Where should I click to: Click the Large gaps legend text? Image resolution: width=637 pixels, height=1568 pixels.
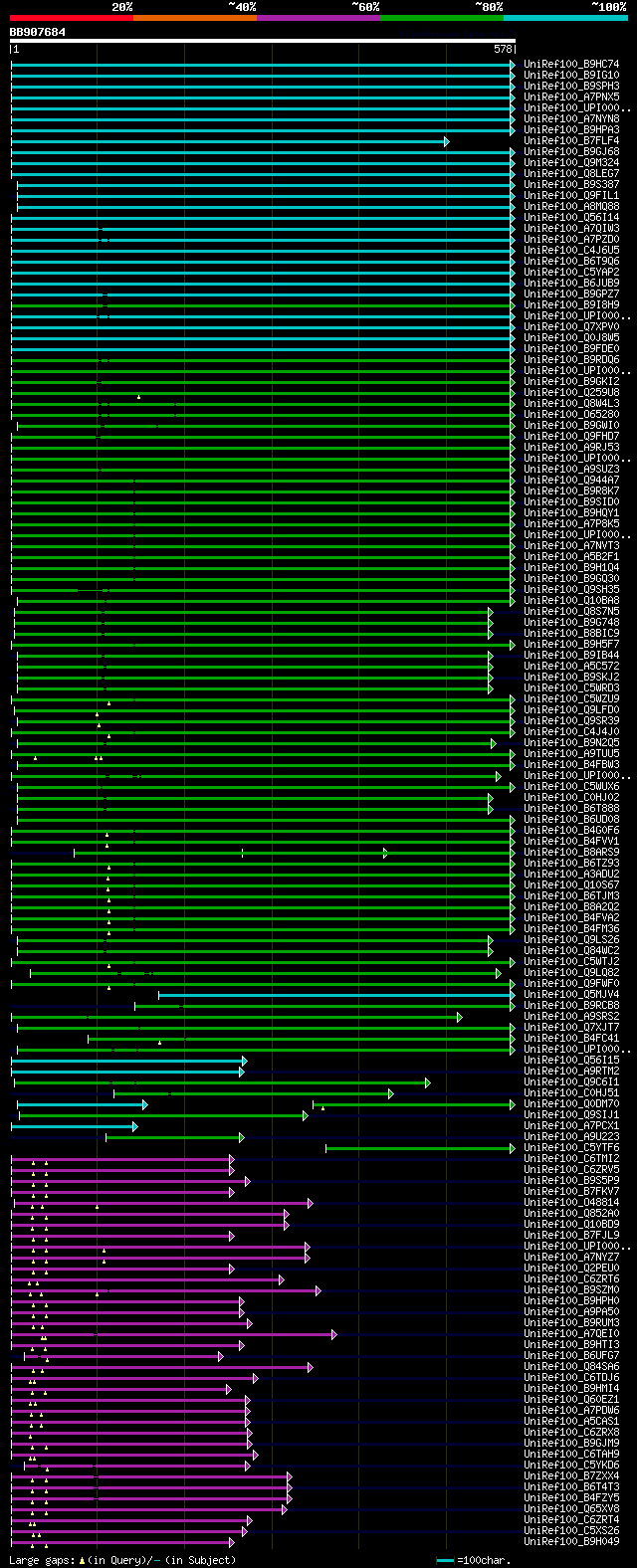(x=122, y=1561)
